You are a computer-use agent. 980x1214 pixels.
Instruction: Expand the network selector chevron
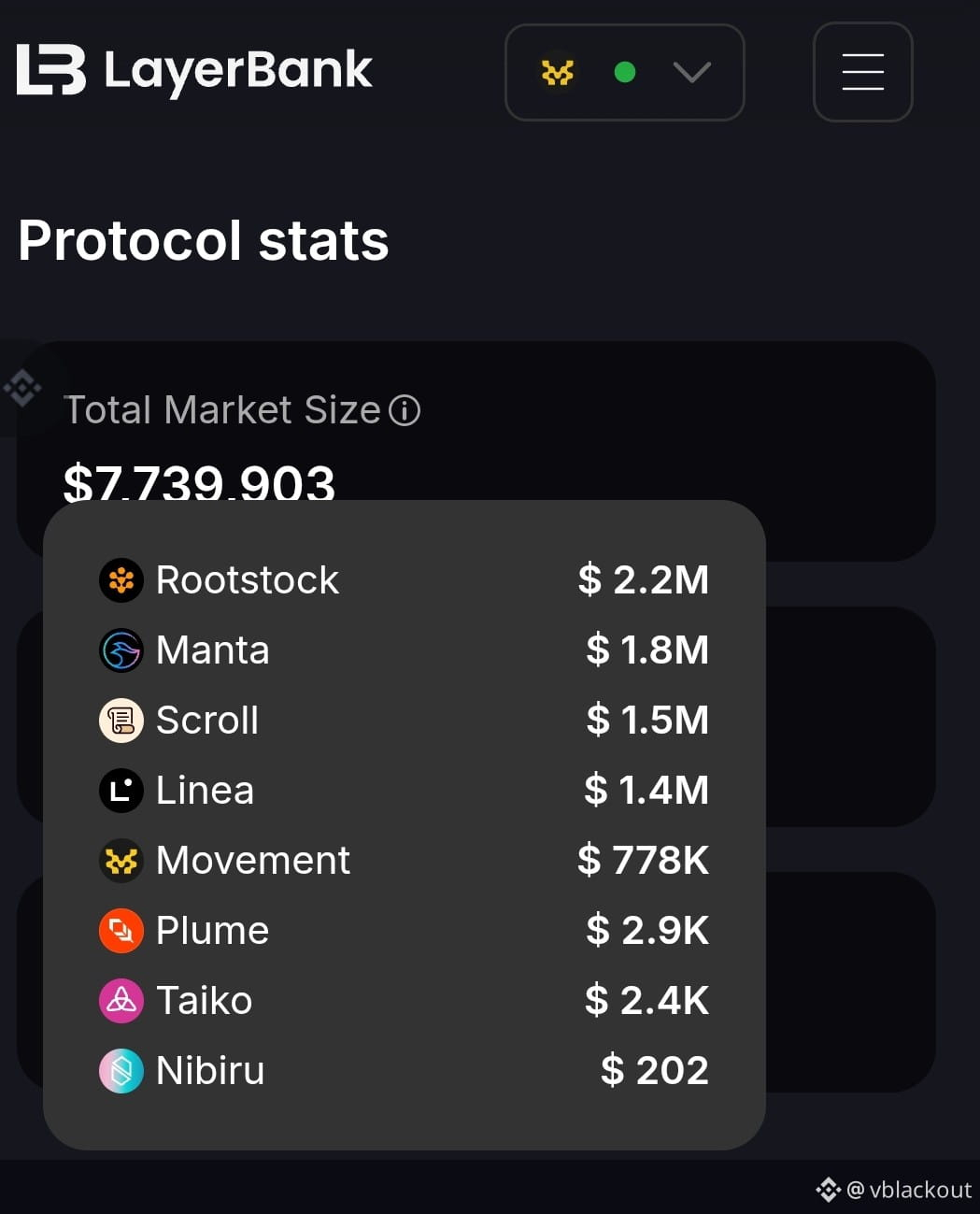tap(691, 72)
